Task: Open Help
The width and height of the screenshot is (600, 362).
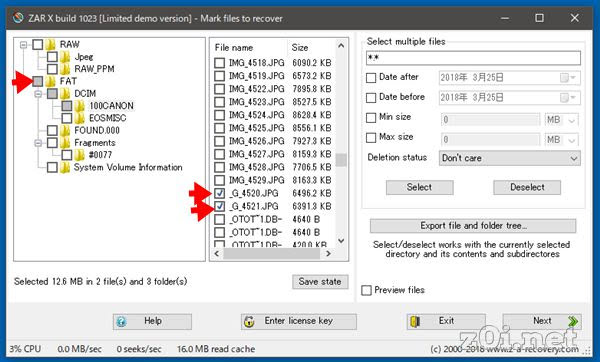Action: click(152, 321)
